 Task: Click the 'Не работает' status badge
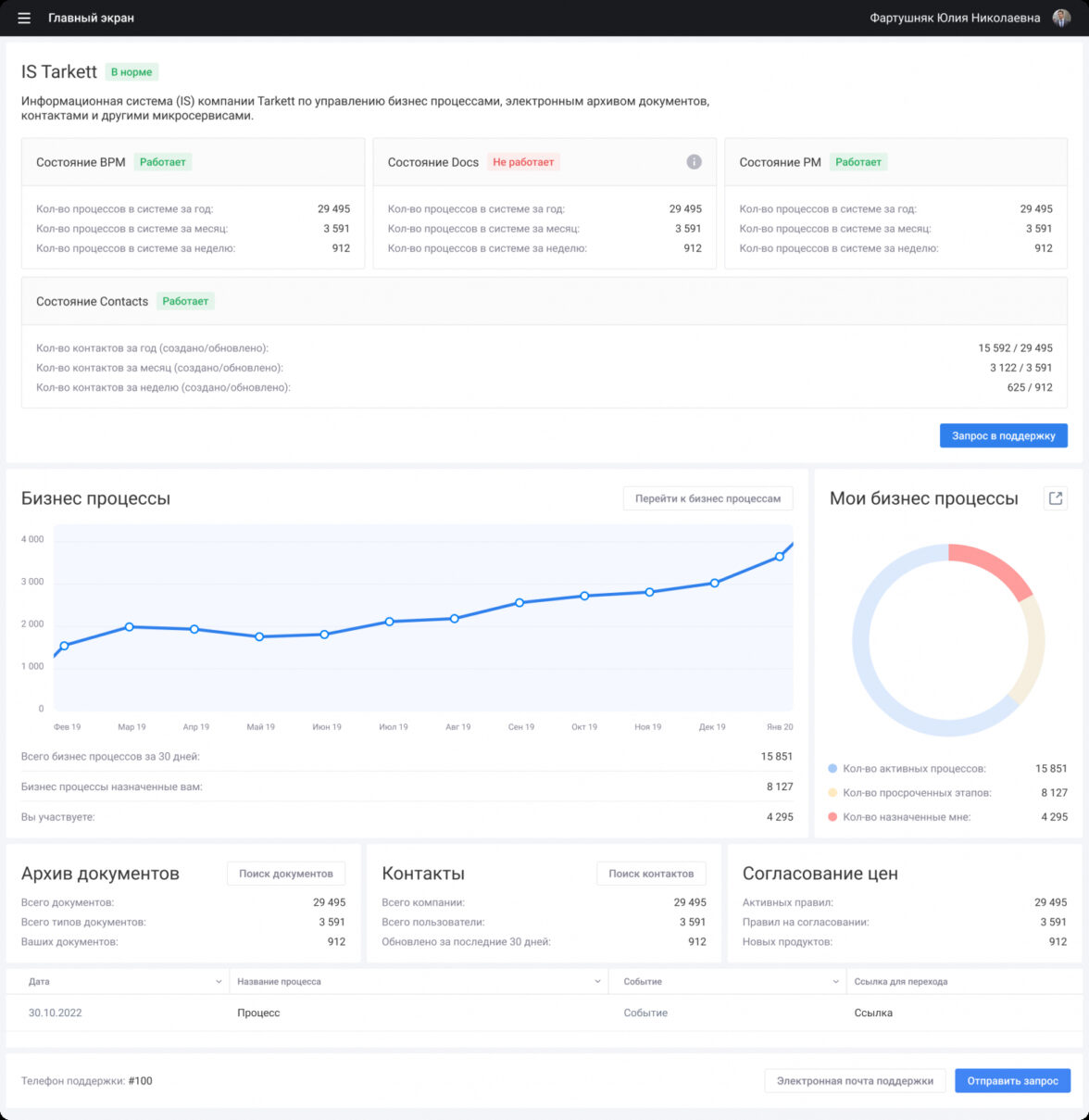point(523,162)
